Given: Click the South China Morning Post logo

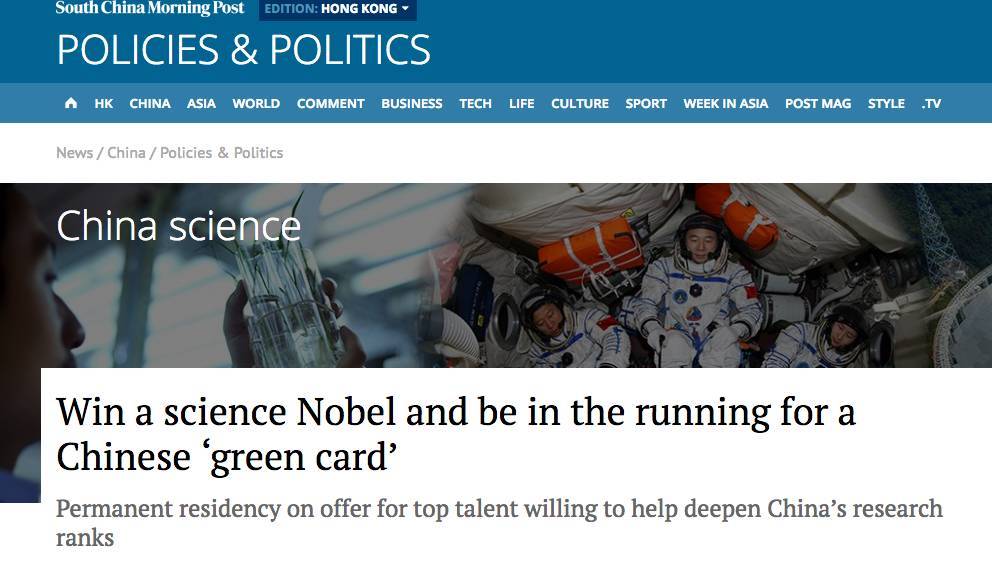Looking at the screenshot, I should [150, 8].
